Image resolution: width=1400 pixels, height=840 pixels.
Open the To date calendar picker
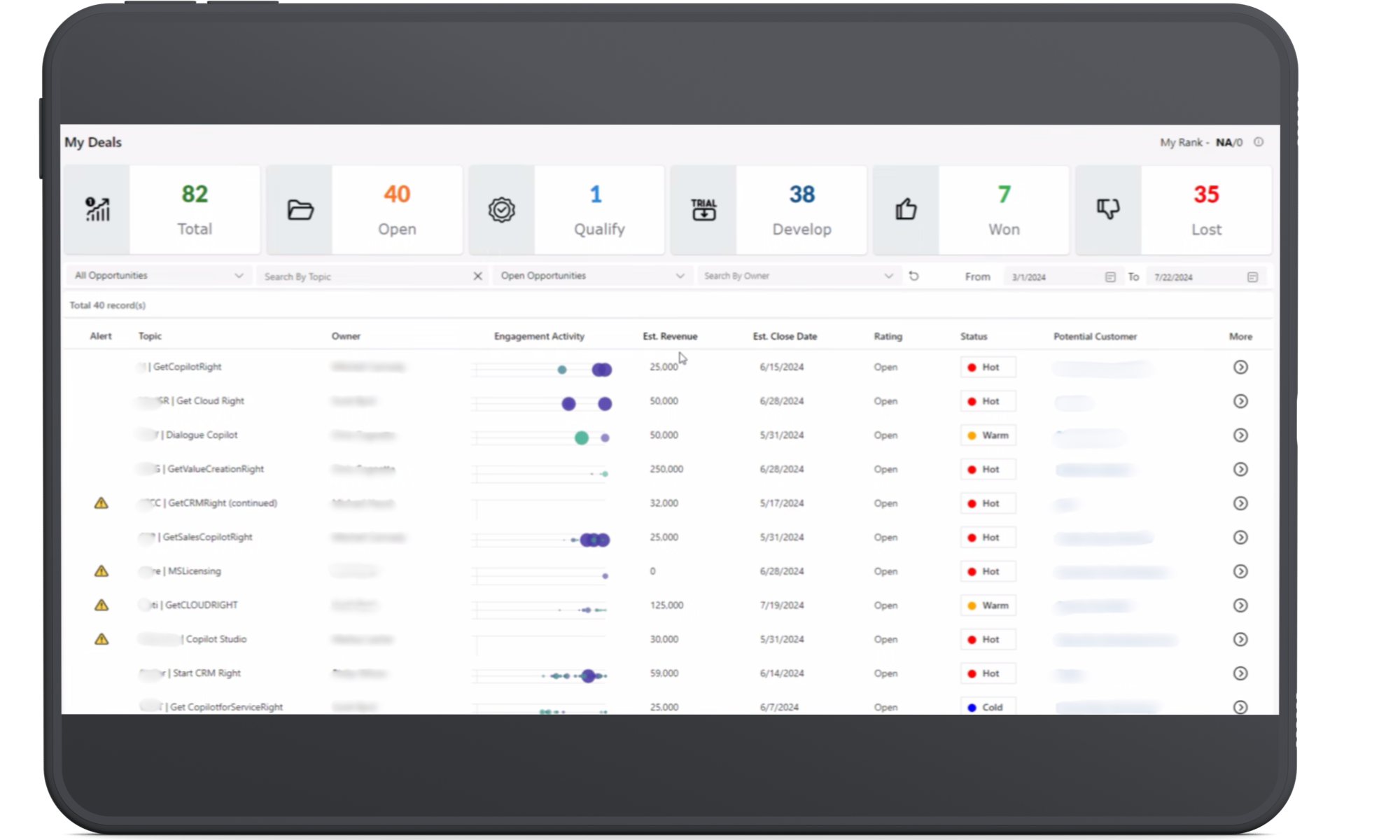tap(1252, 277)
